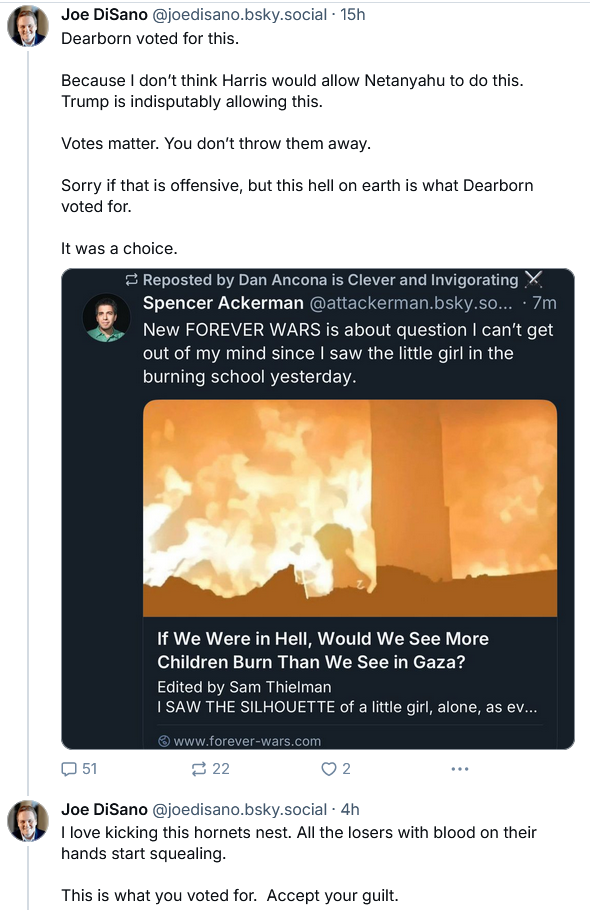Open @joedisano.bsky.social handle on the 4h post

click(x=240, y=809)
